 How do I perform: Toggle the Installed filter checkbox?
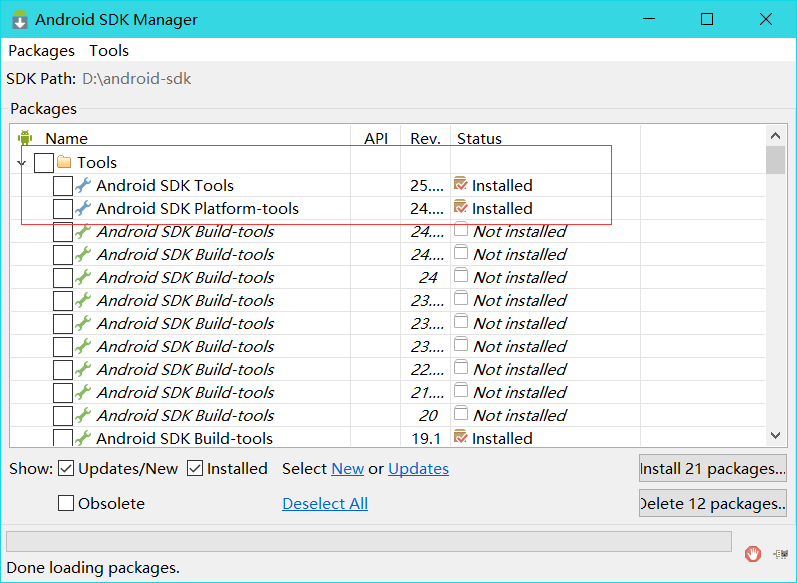tap(195, 468)
